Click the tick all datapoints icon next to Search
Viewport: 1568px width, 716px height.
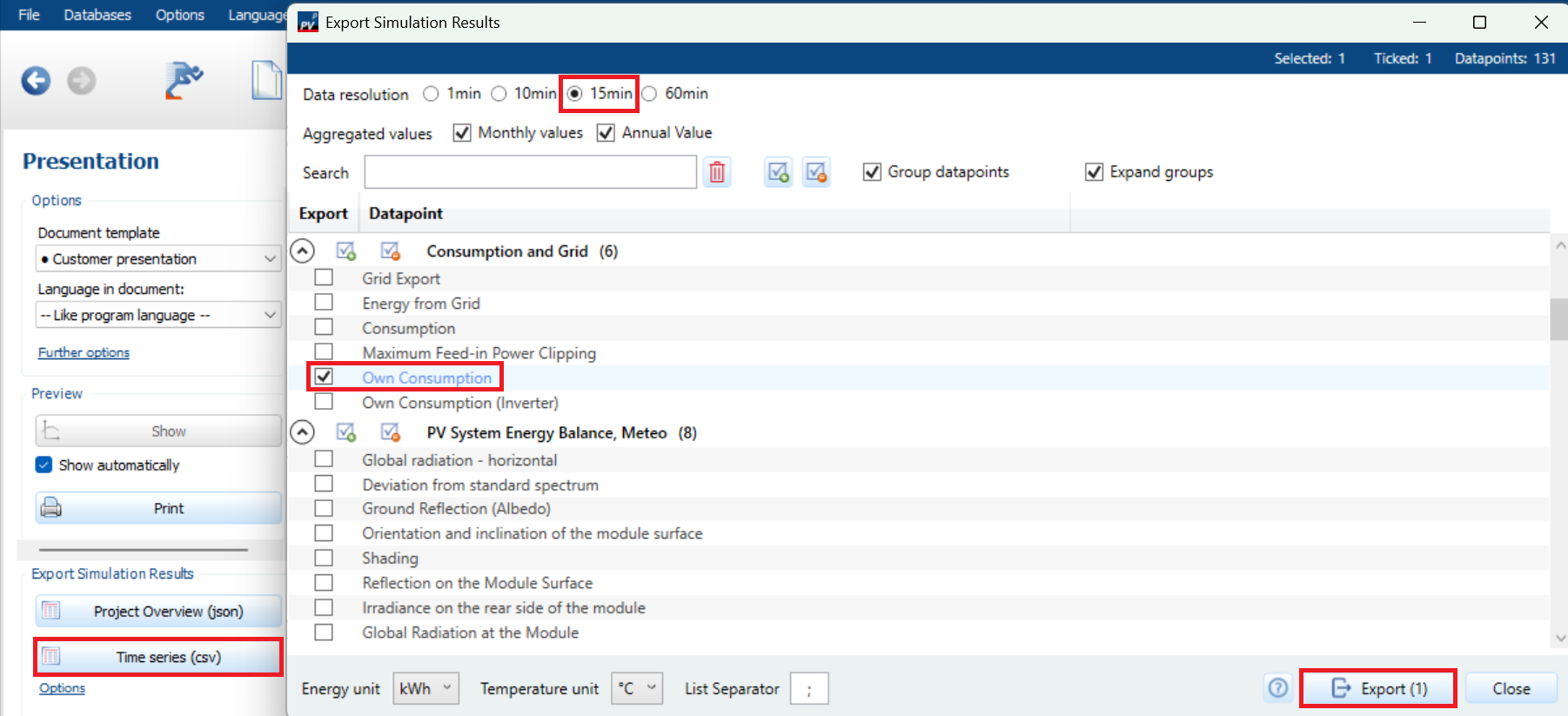coord(778,172)
